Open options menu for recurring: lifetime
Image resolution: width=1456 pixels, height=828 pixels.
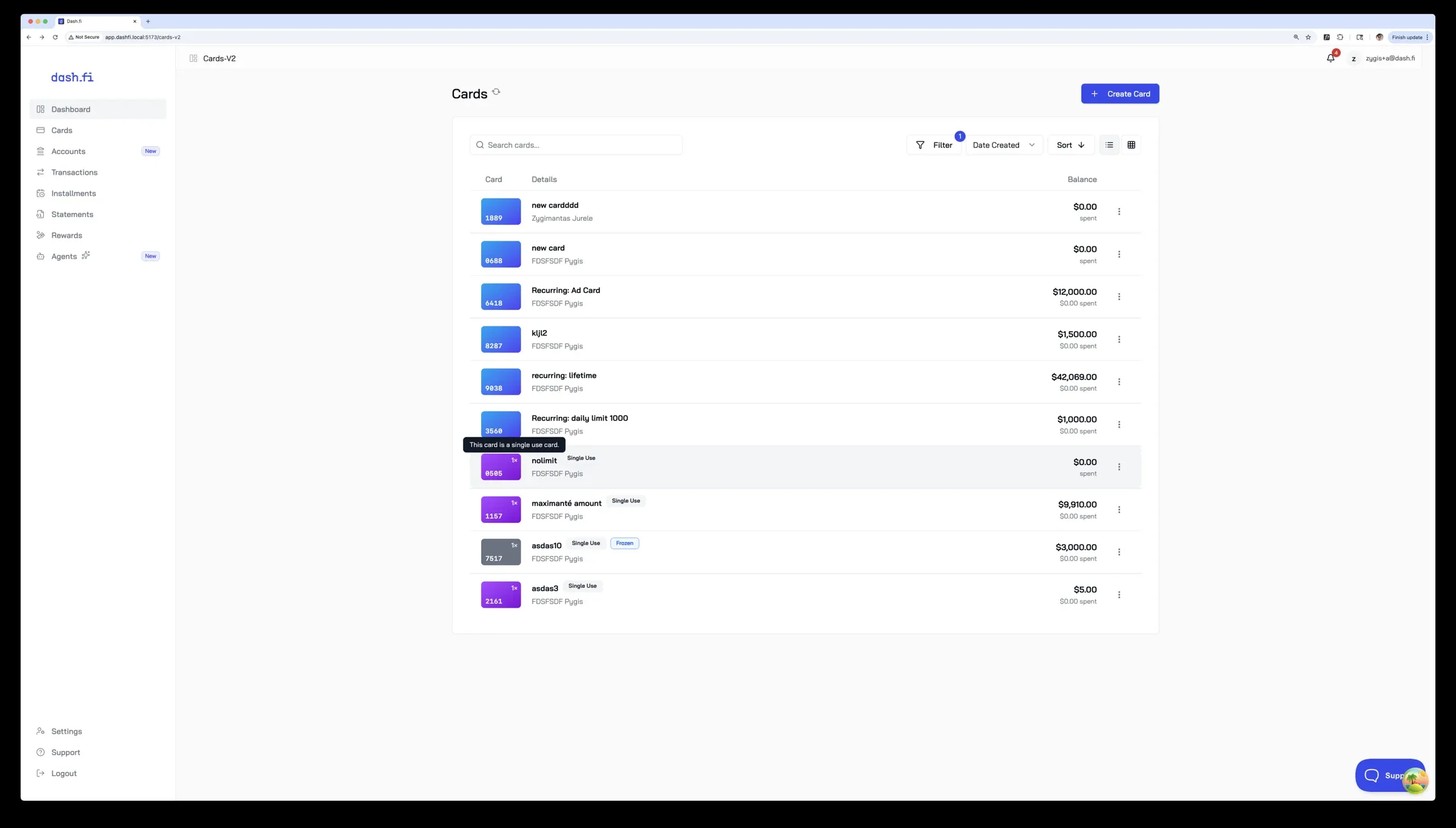point(1119,382)
